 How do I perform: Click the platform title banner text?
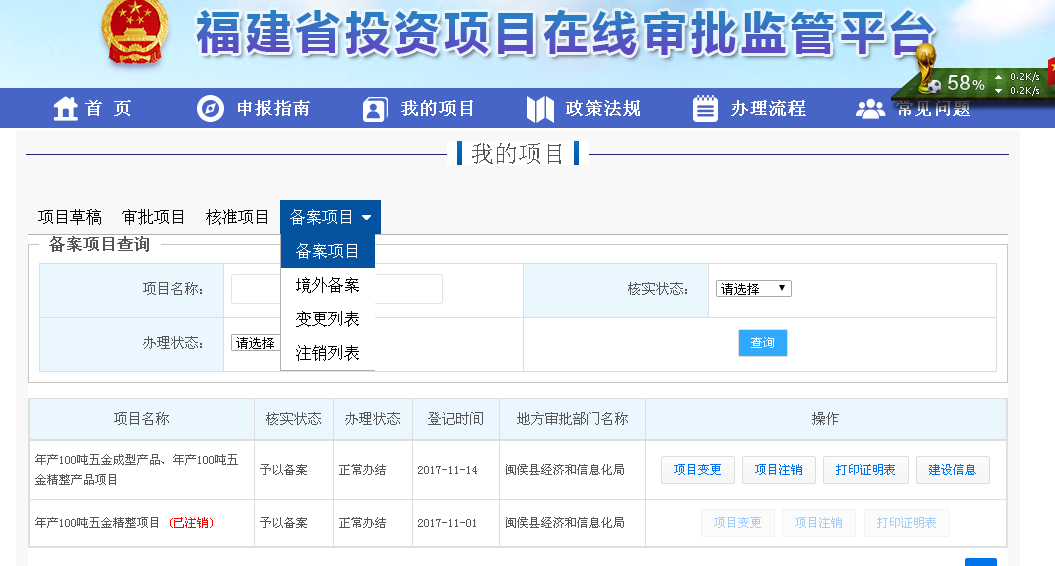(x=565, y=34)
